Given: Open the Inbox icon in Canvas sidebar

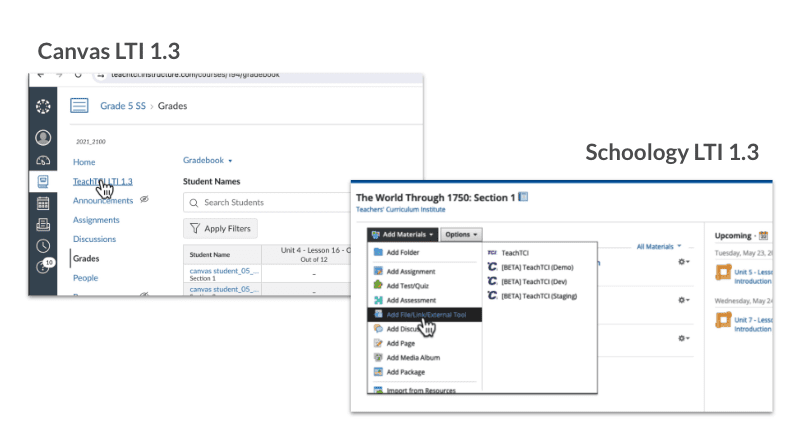Looking at the screenshot, I should pyautogui.click(x=43, y=225).
